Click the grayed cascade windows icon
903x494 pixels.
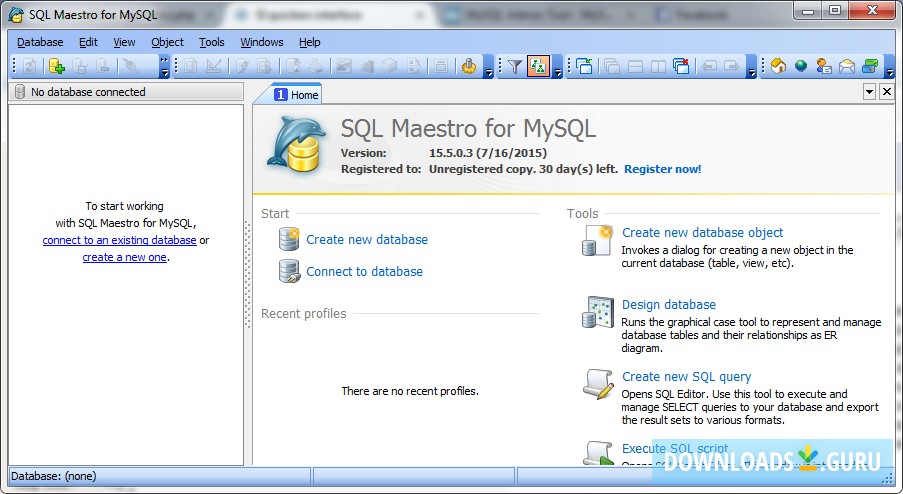click(612, 66)
